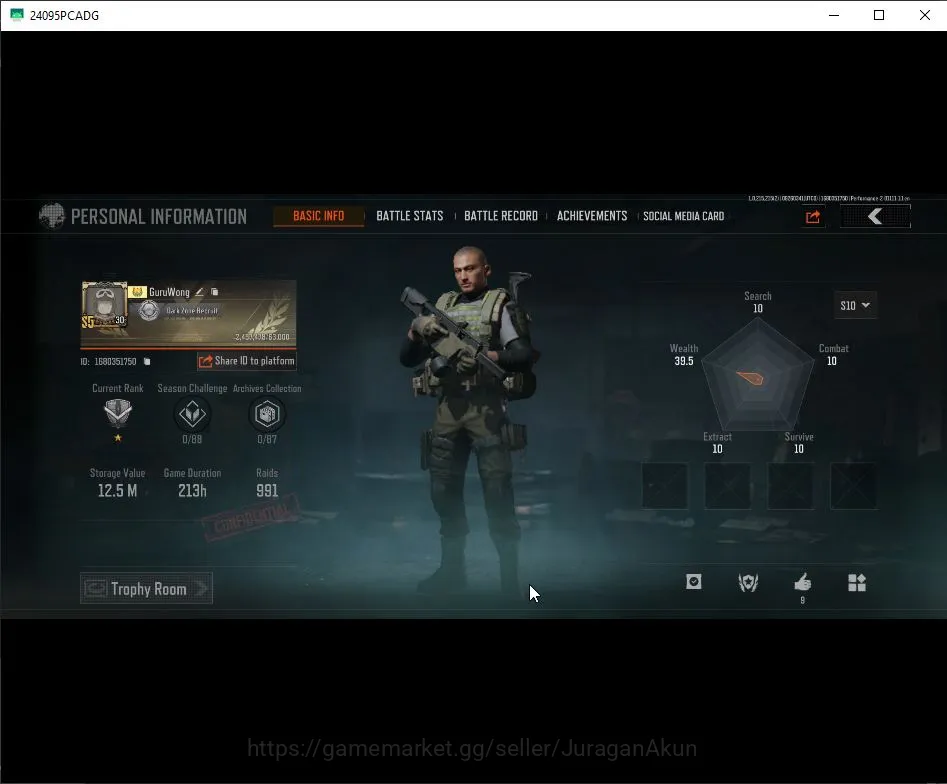This screenshot has height=784, width=947.
Task: Click the Season Challenge 0/88 progress text
Action: tap(192, 439)
